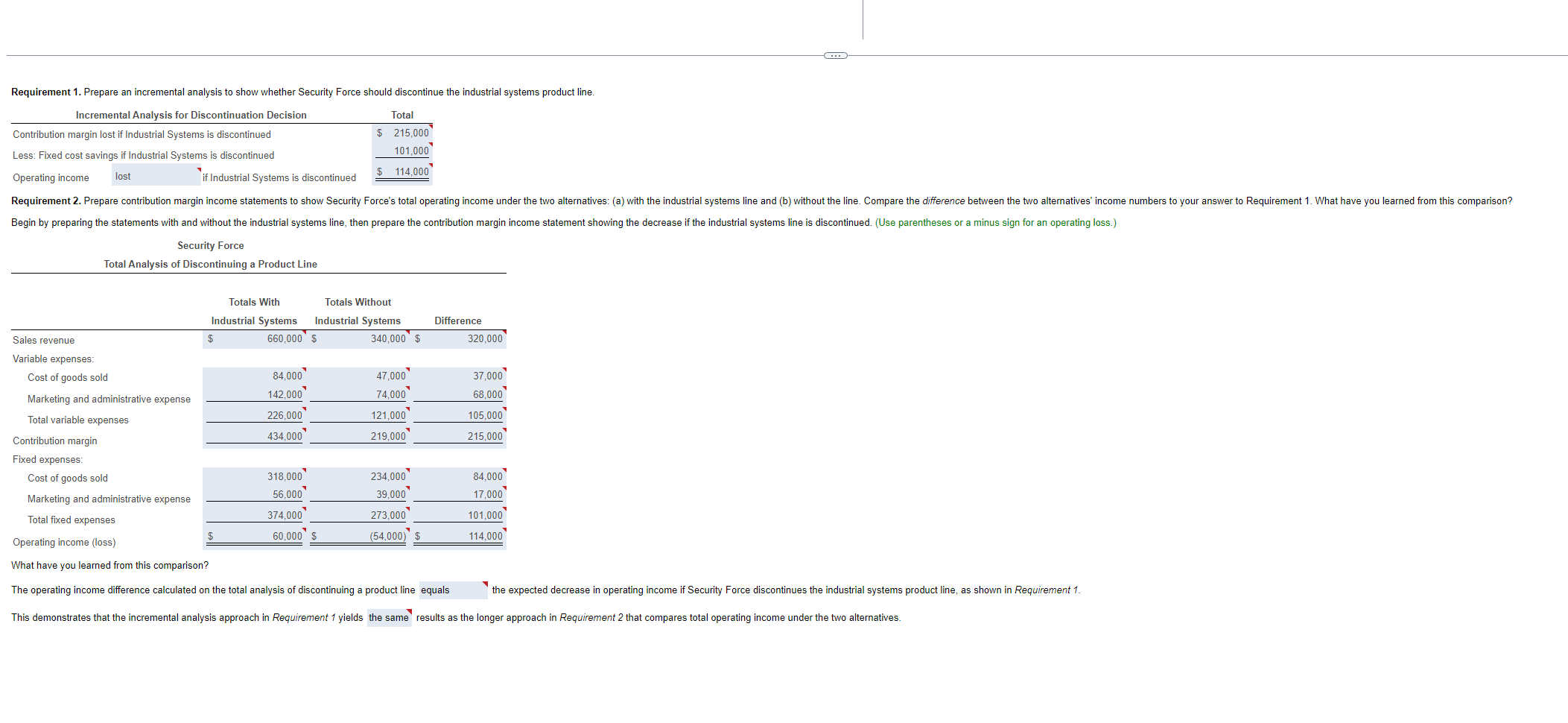Image resolution: width=1568 pixels, height=723 pixels.
Task: Click the red triangle beside the 'equals' answer box
Action: tap(483, 584)
